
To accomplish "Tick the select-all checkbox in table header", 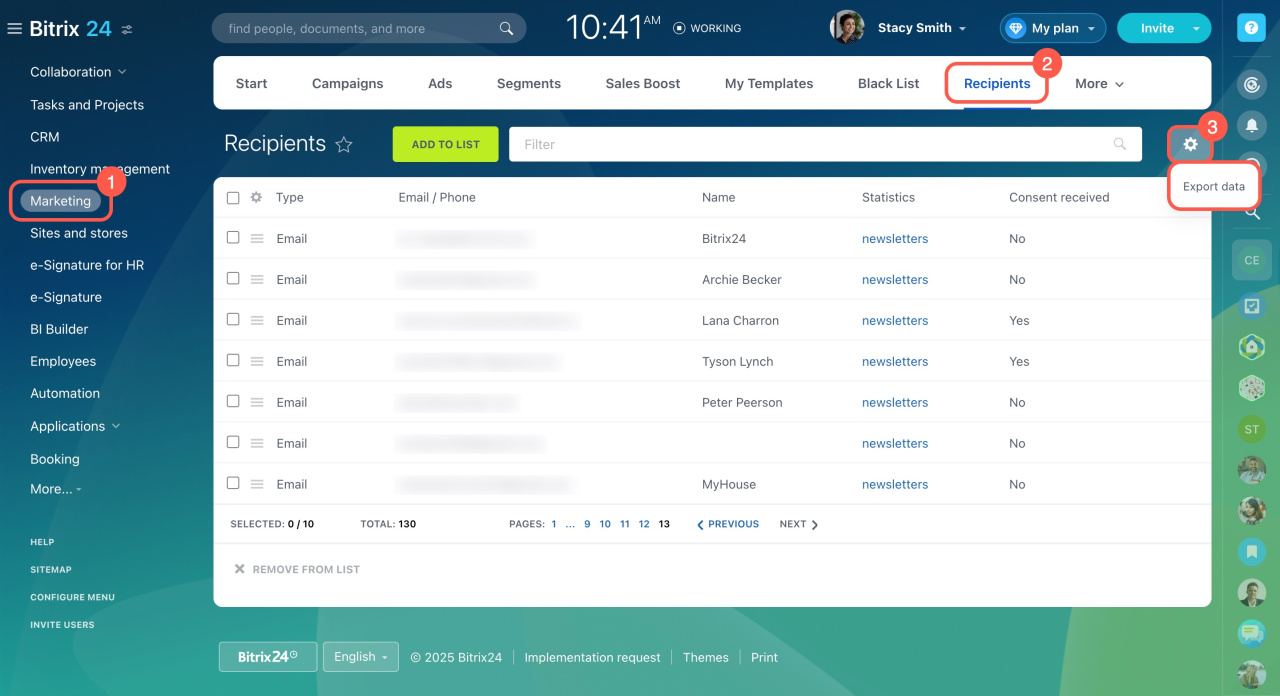I will click(x=233, y=198).
